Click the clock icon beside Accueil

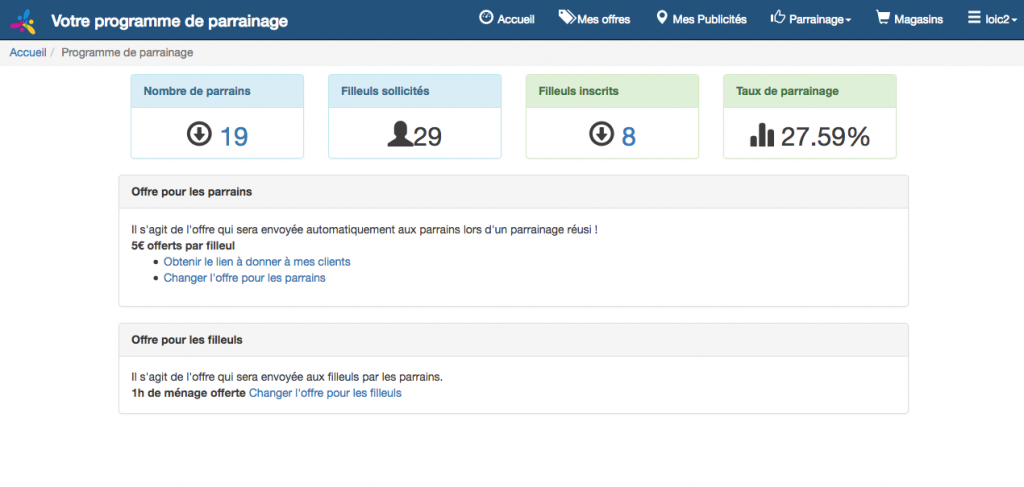coord(486,17)
